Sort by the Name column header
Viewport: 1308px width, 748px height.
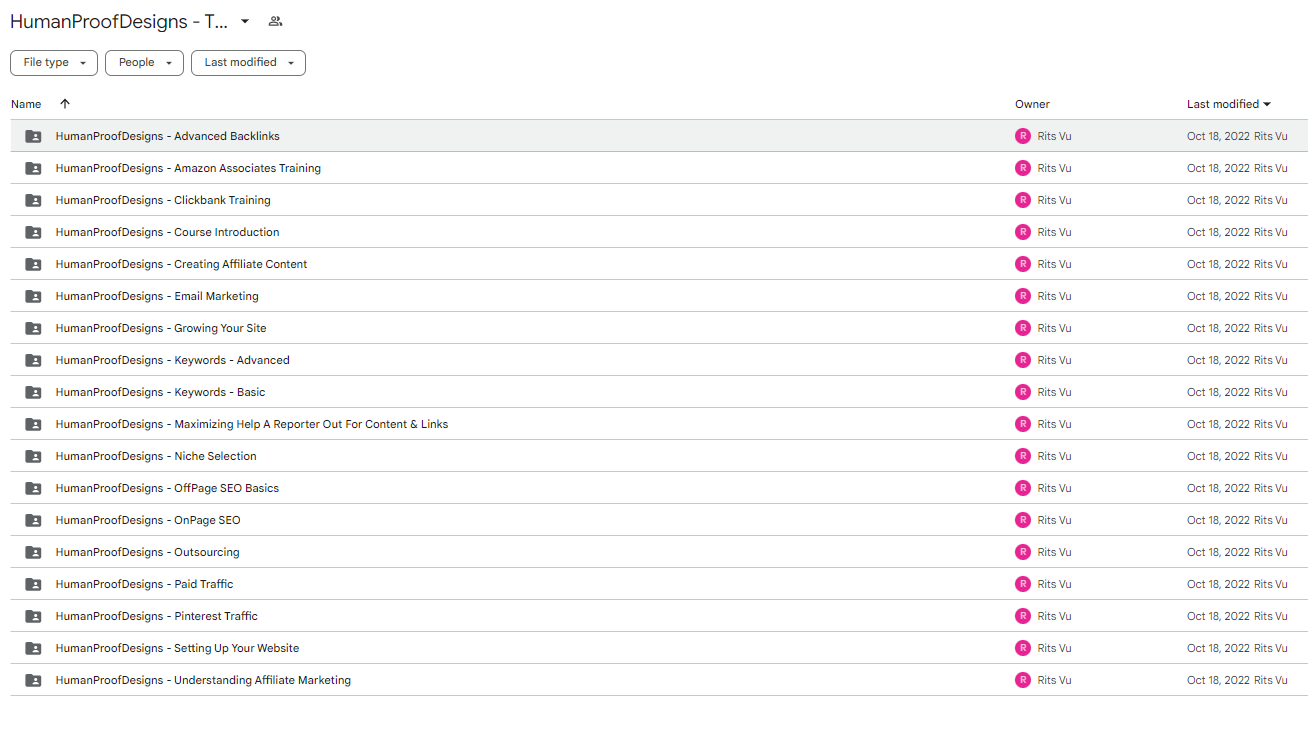pos(26,104)
